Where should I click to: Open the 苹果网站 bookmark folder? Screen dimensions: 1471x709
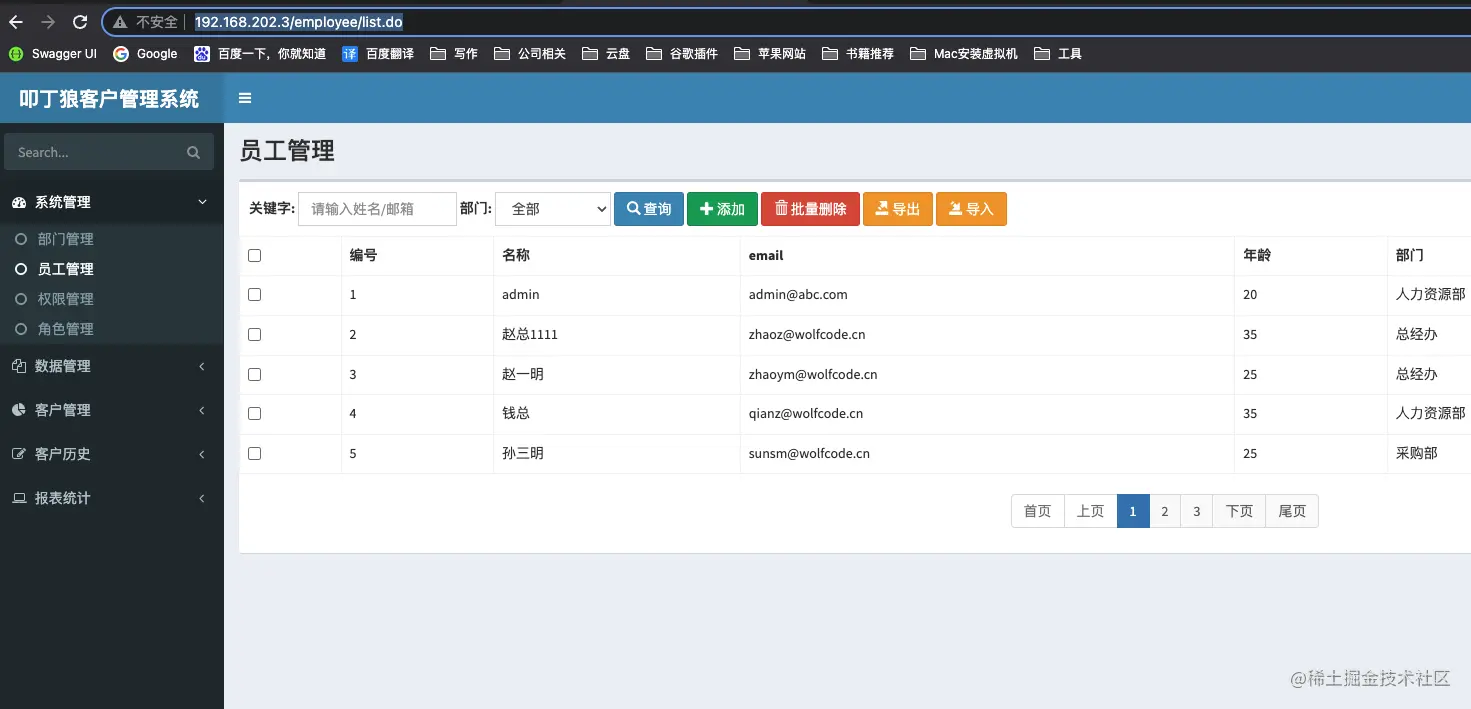pos(769,54)
